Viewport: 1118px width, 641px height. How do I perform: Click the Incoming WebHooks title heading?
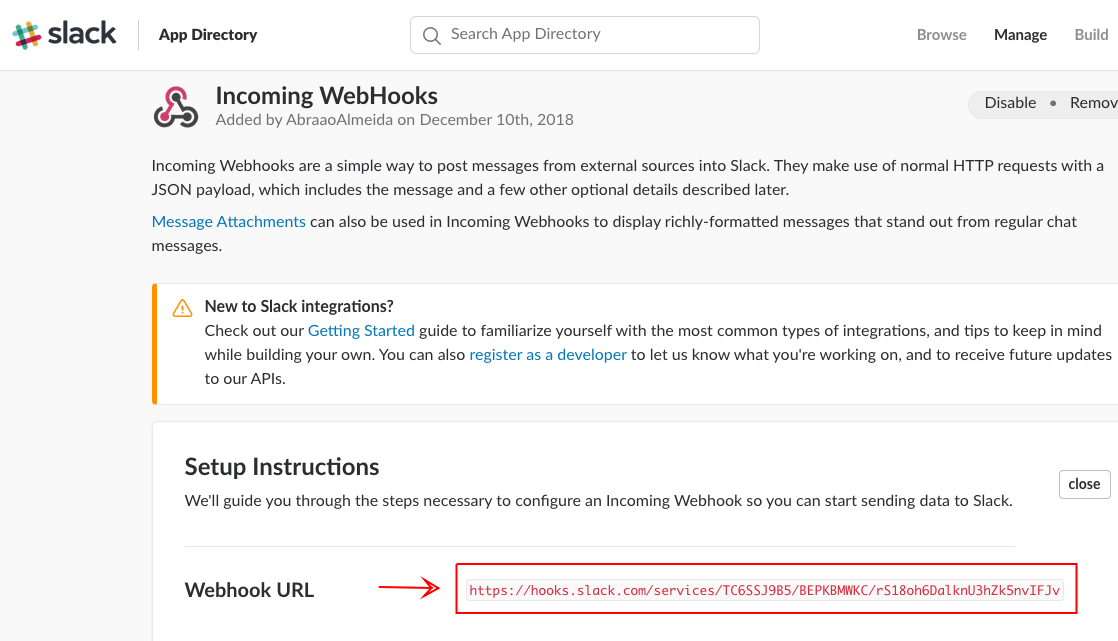[327, 96]
